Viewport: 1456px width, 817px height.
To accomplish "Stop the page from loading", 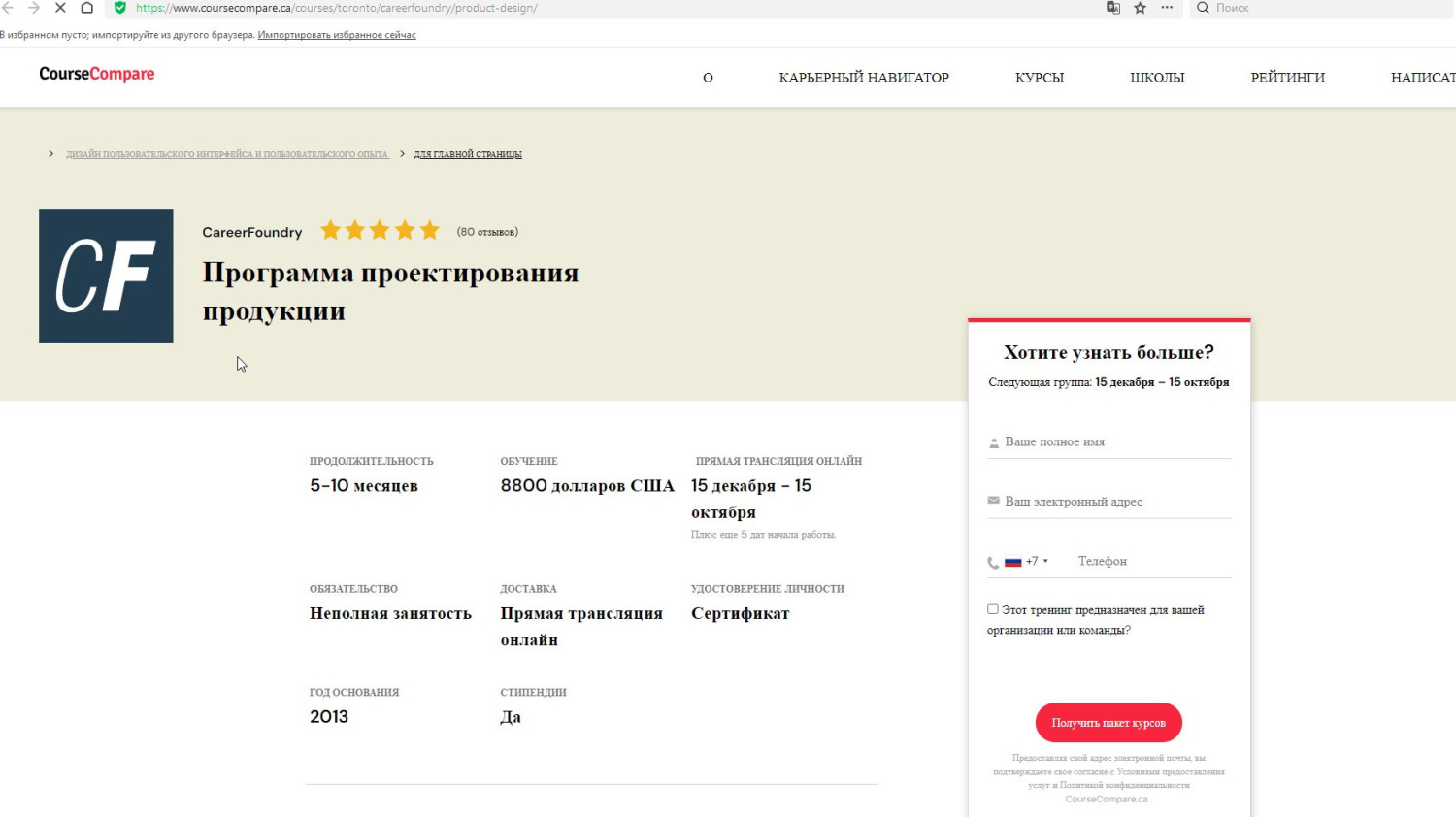I will click(x=60, y=8).
